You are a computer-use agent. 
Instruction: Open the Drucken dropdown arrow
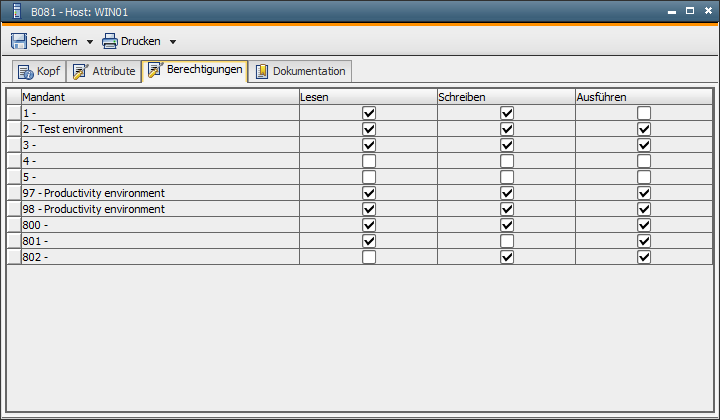tap(173, 42)
